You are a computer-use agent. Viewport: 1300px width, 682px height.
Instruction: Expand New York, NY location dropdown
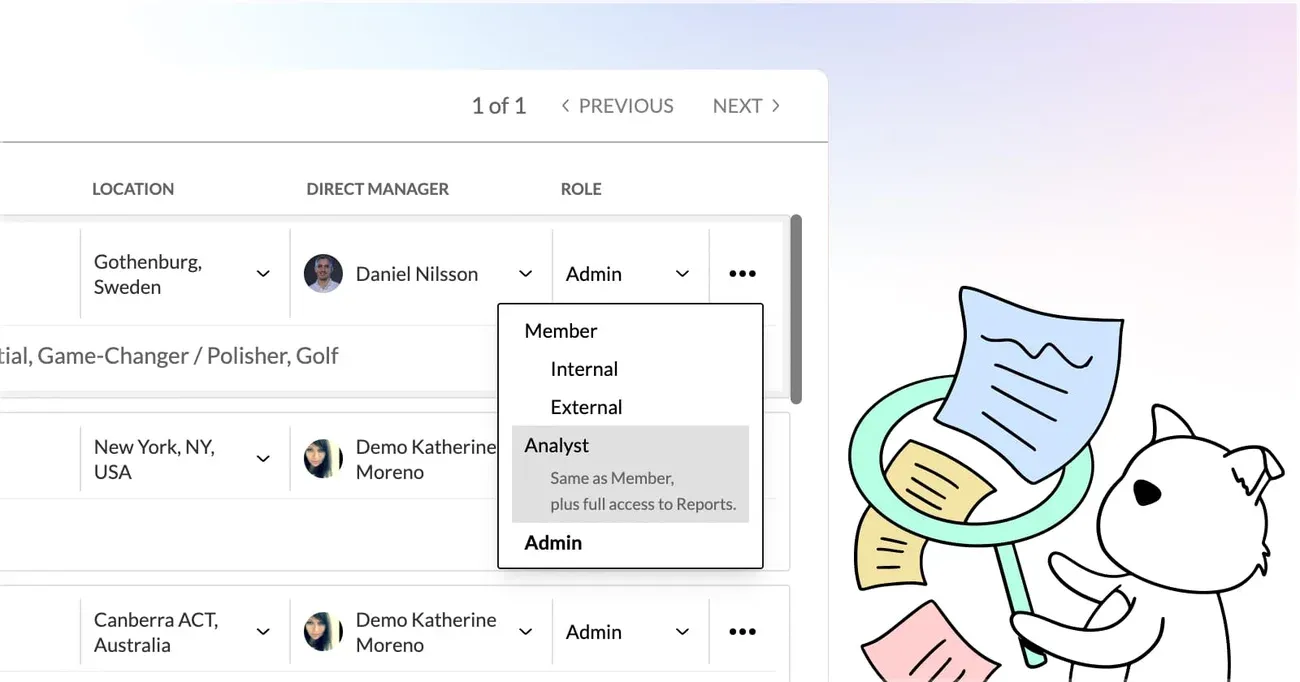click(263, 458)
